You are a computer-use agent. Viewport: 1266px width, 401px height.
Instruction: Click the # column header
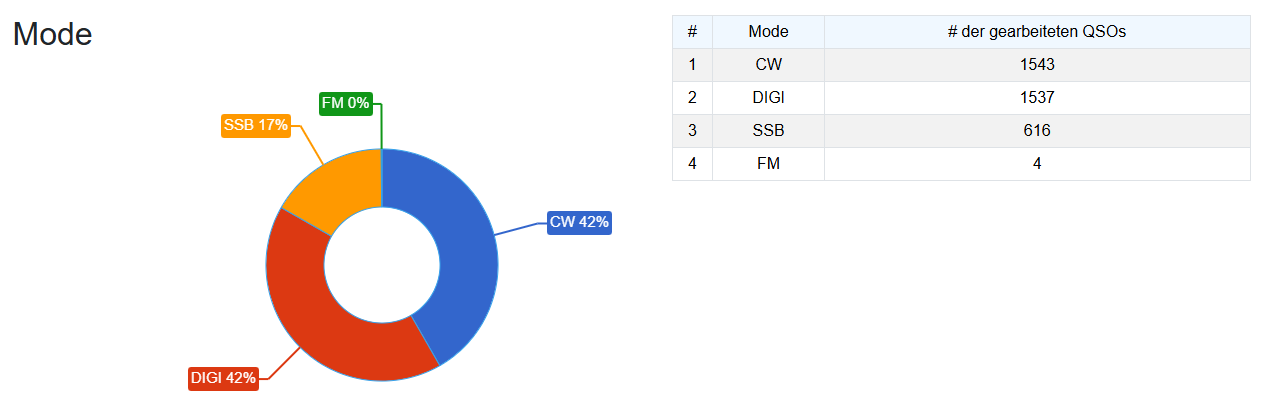[x=692, y=32]
